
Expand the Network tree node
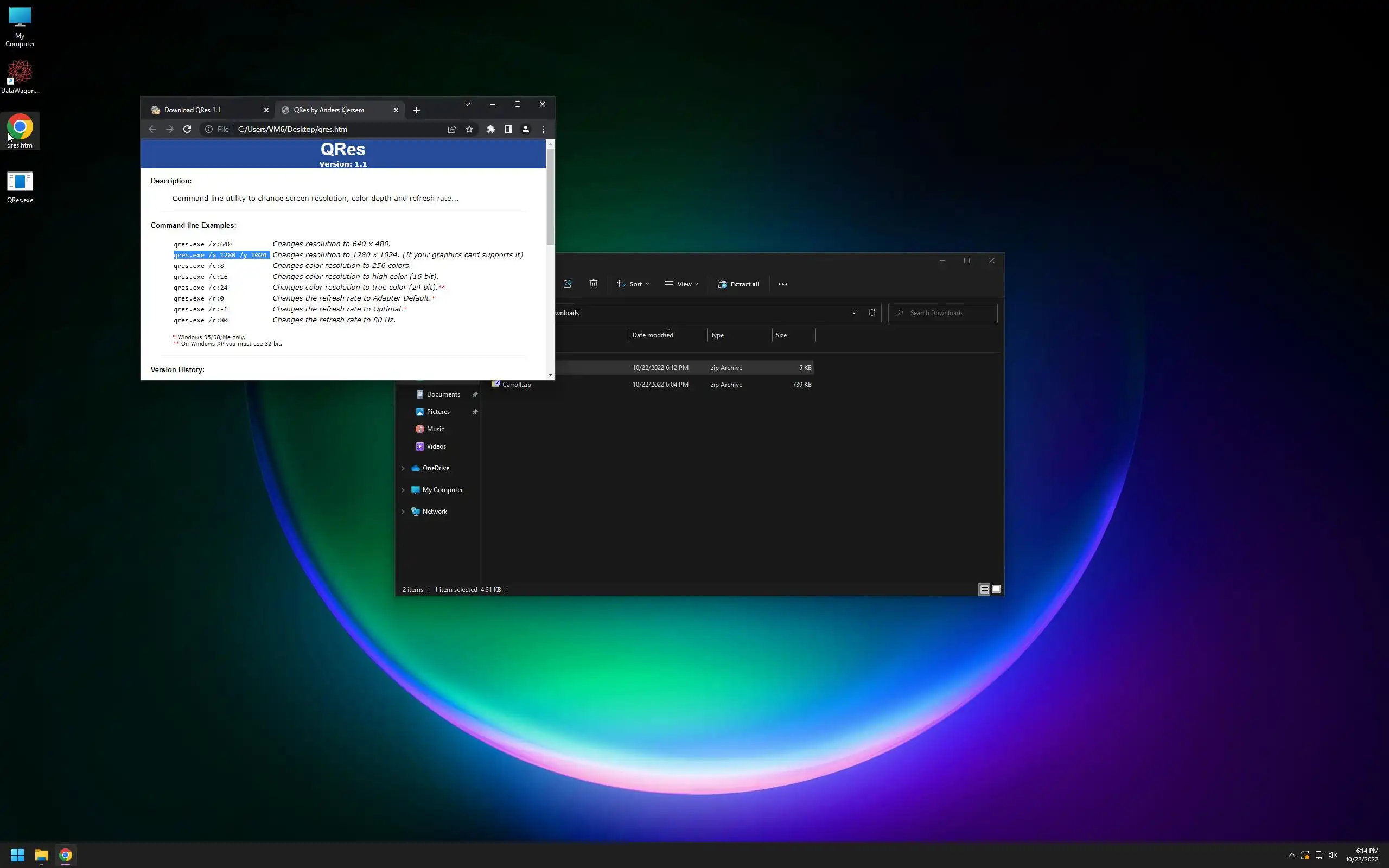tap(403, 512)
